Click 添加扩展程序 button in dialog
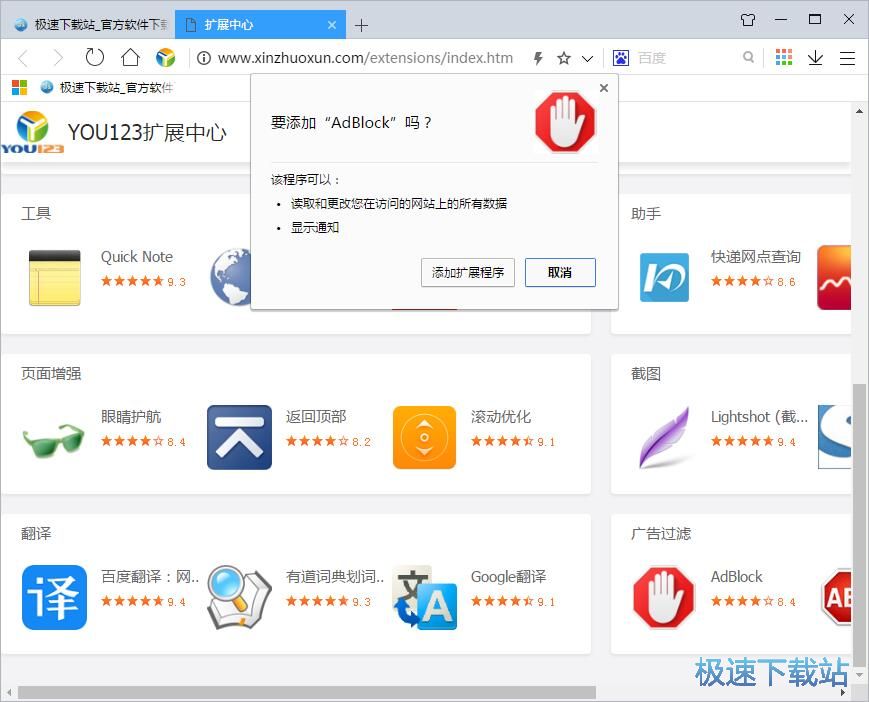This screenshot has width=869, height=702. pos(468,272)
